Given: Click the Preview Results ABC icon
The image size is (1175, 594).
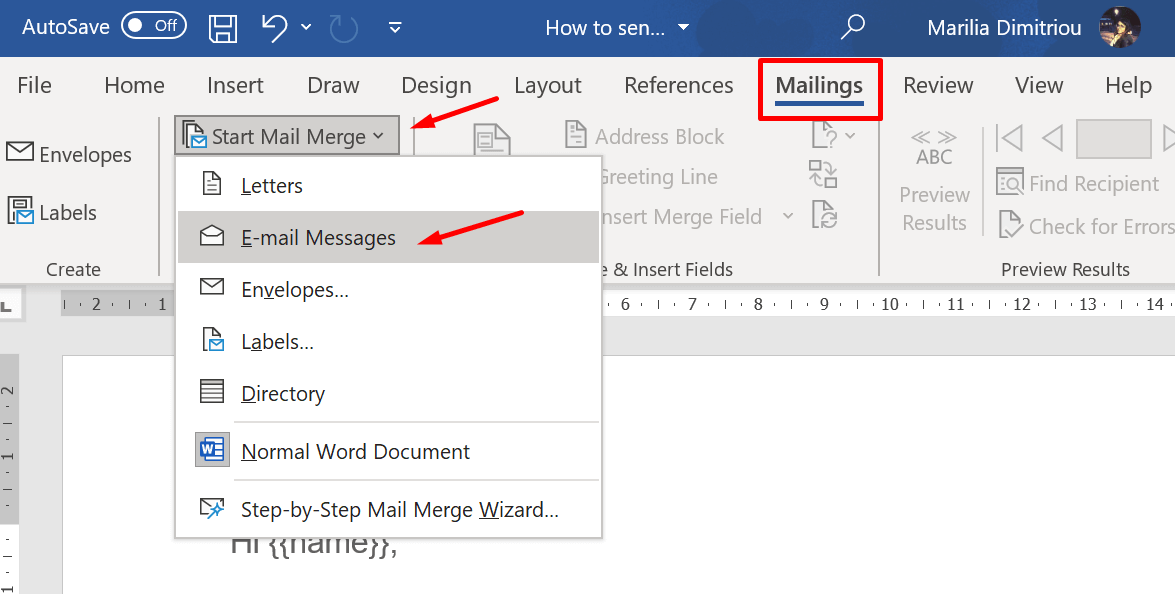Looking at the screenshot, I should 934,150.
